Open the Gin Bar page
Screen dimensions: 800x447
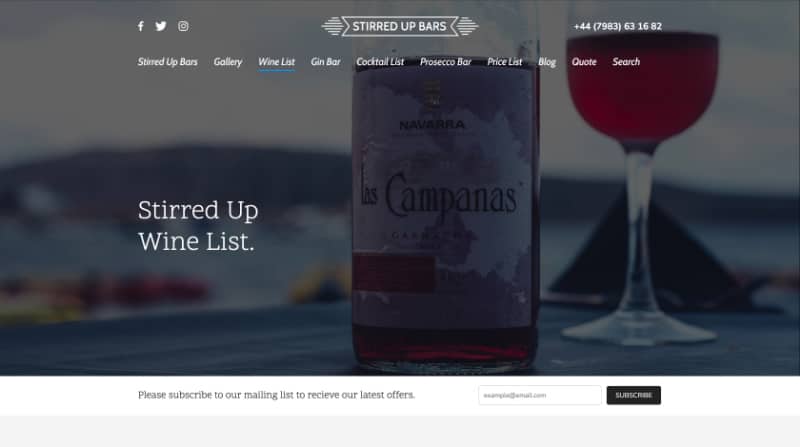pos(326,62)
